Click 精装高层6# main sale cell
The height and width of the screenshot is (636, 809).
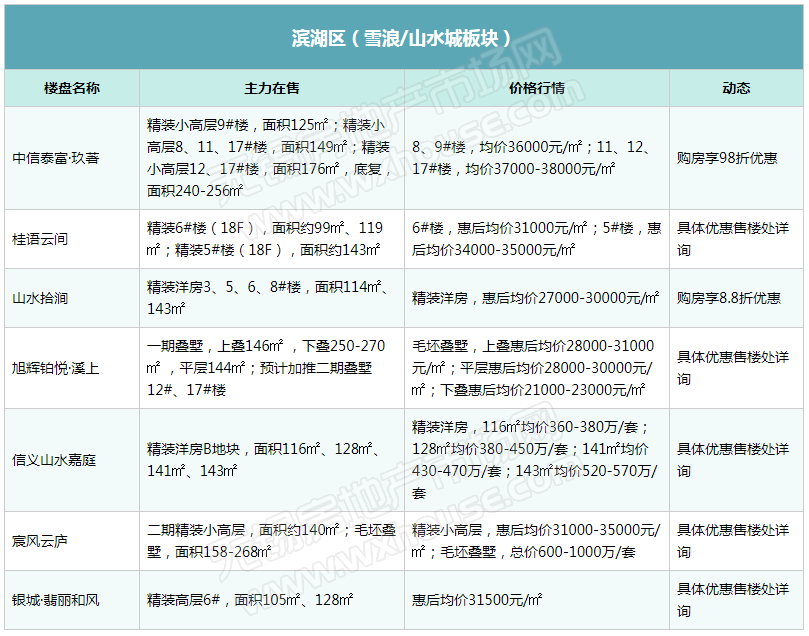[x=250, y=600]
